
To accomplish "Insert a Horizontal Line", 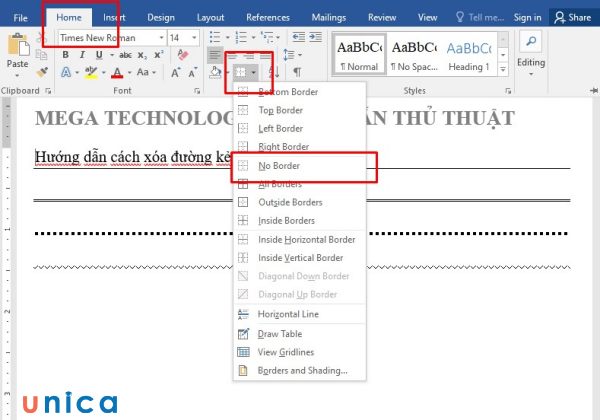I will (300, 314).
